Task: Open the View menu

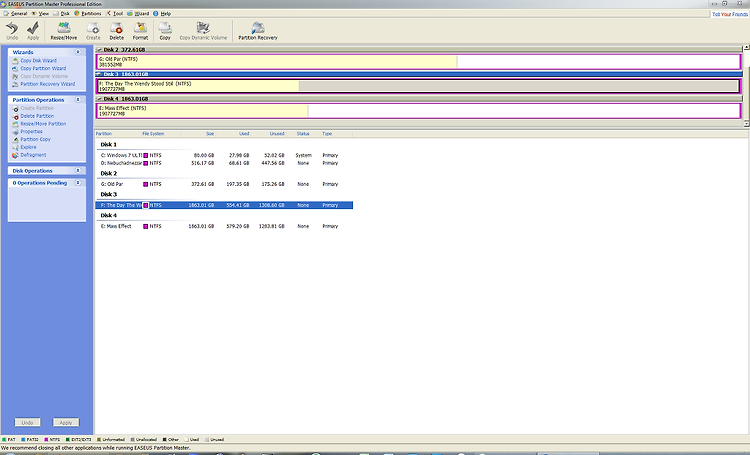Action: [41, 13]
